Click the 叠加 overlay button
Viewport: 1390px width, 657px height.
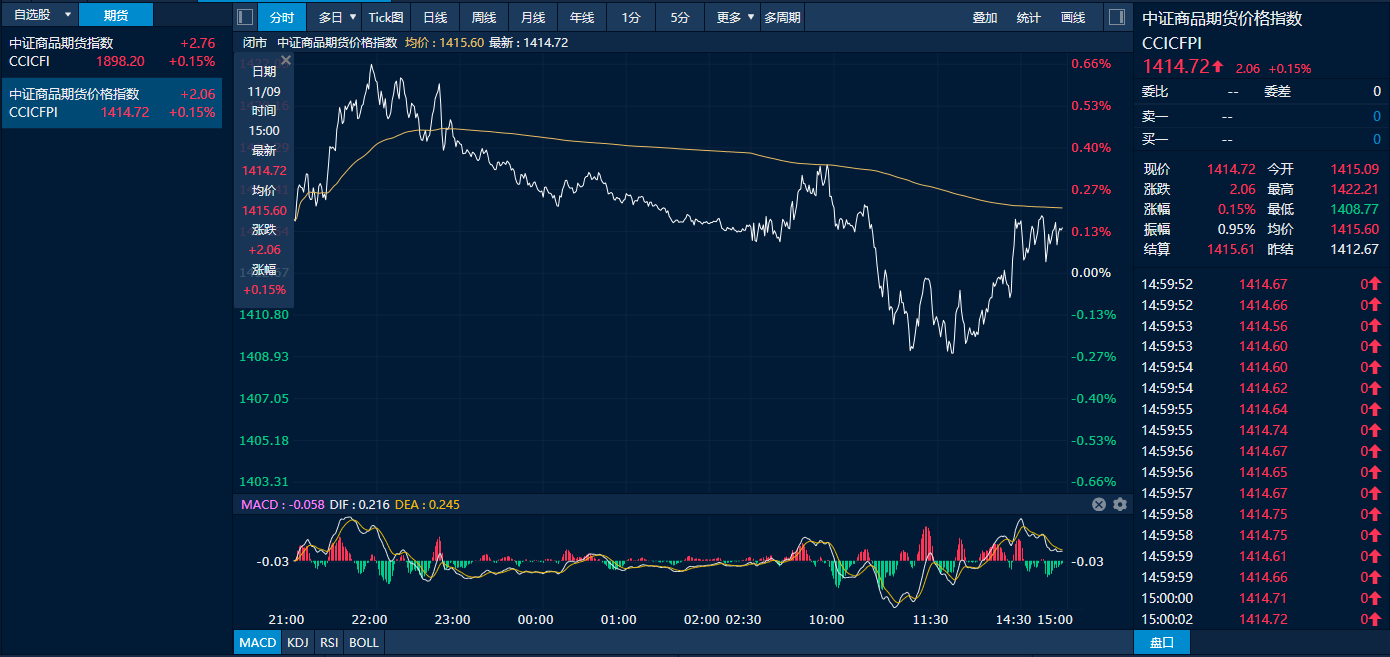(x=985, y=17)
